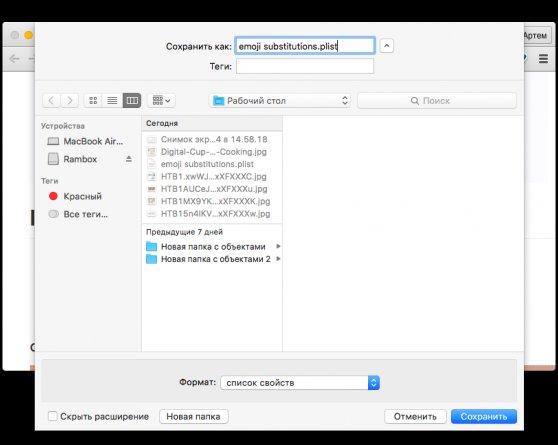Switch to list view mode

point(112,100)
